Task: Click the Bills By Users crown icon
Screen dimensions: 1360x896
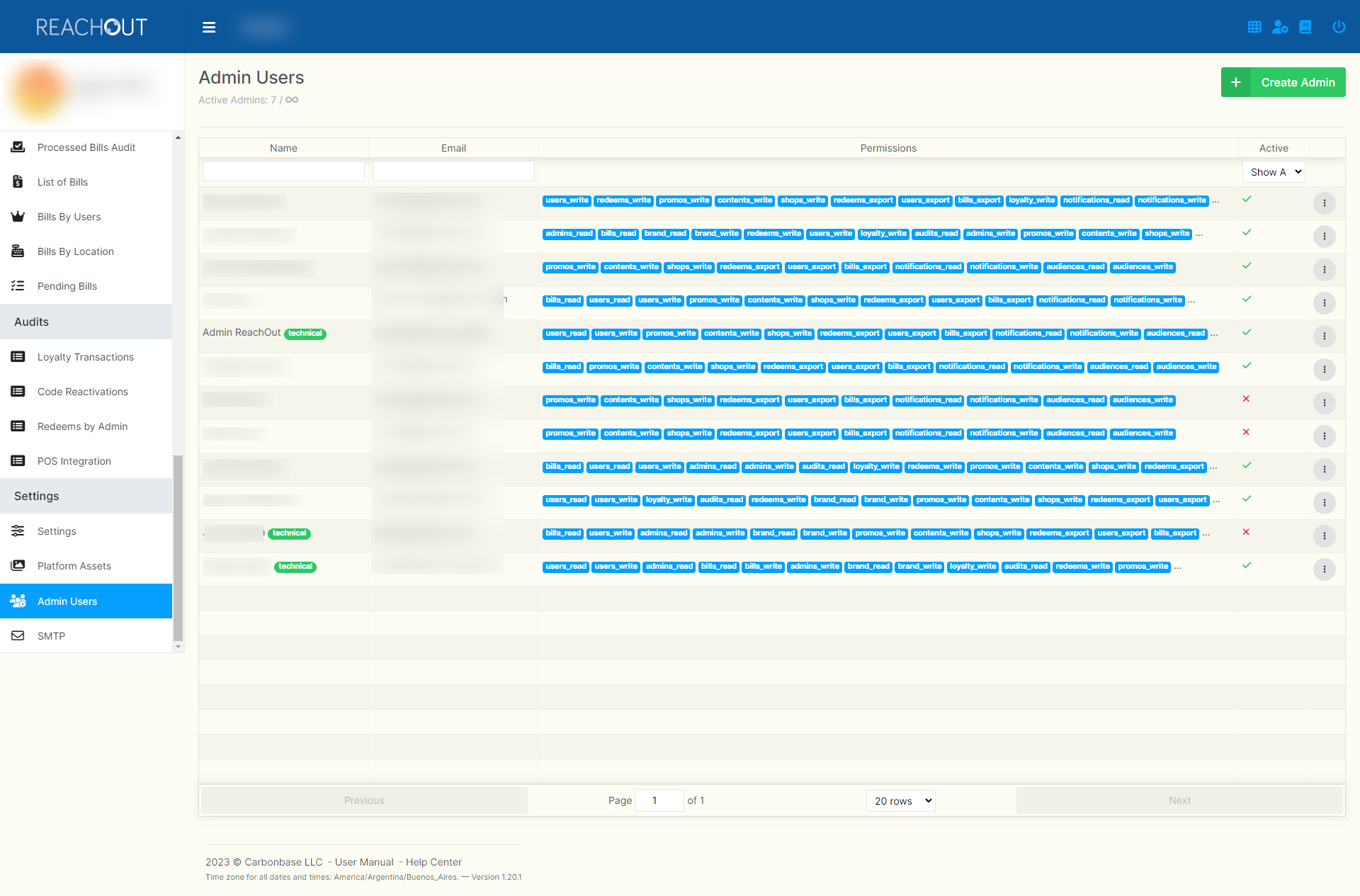Action: [18, 217]
